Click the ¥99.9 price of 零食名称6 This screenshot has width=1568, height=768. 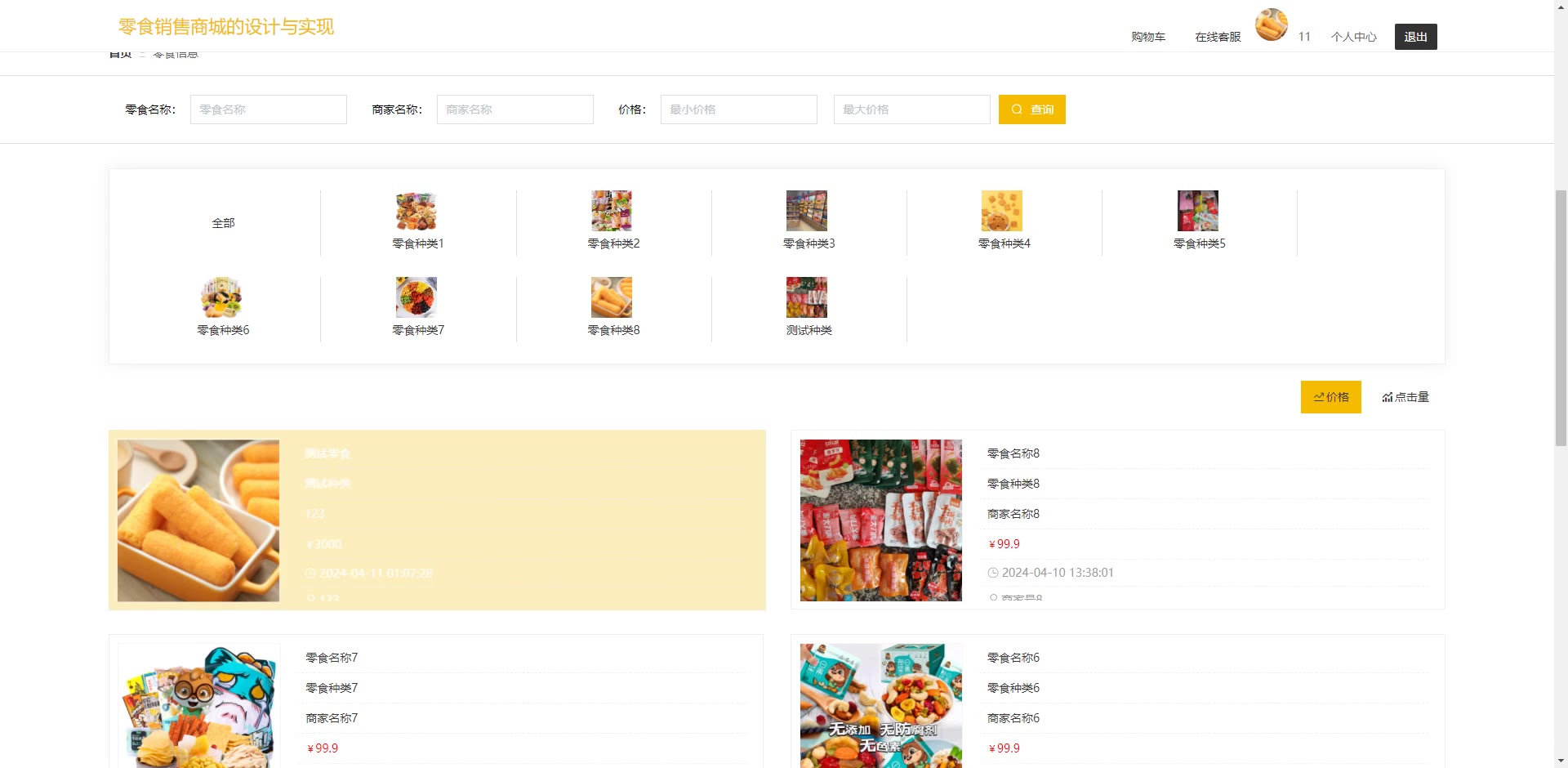tap(1004, 748)
